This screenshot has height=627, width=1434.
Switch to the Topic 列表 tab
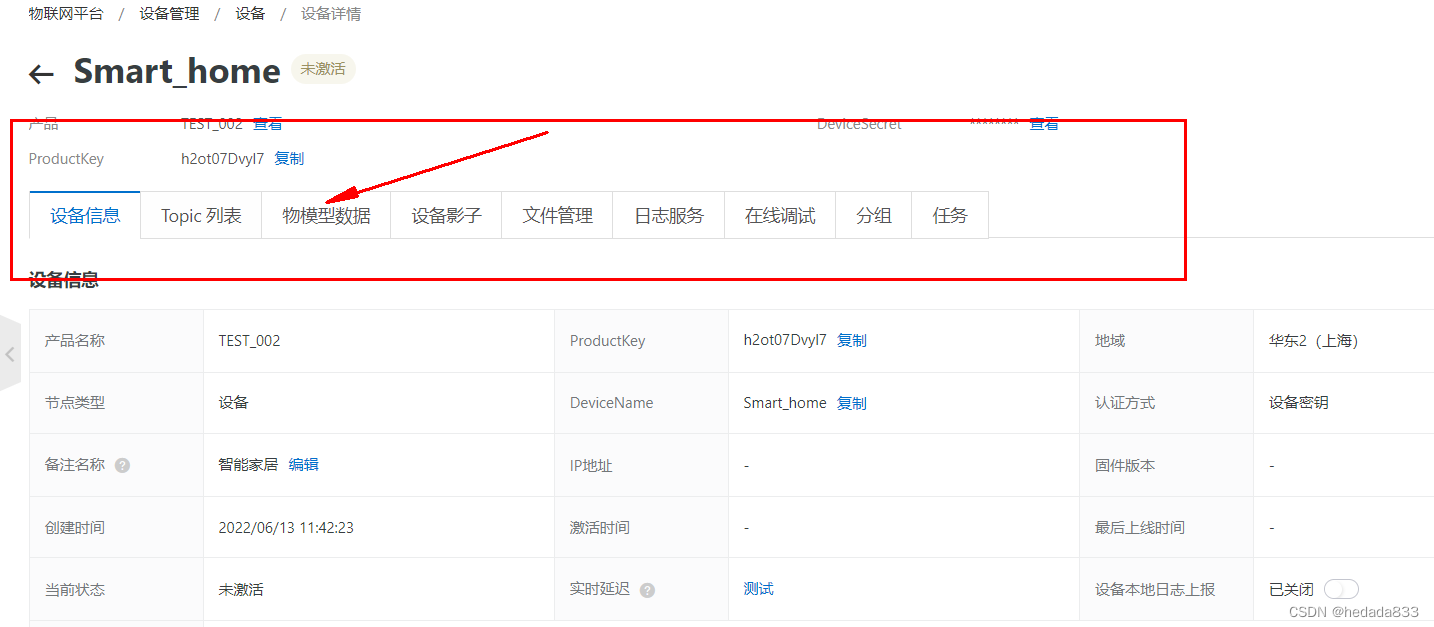coord(201,215)
